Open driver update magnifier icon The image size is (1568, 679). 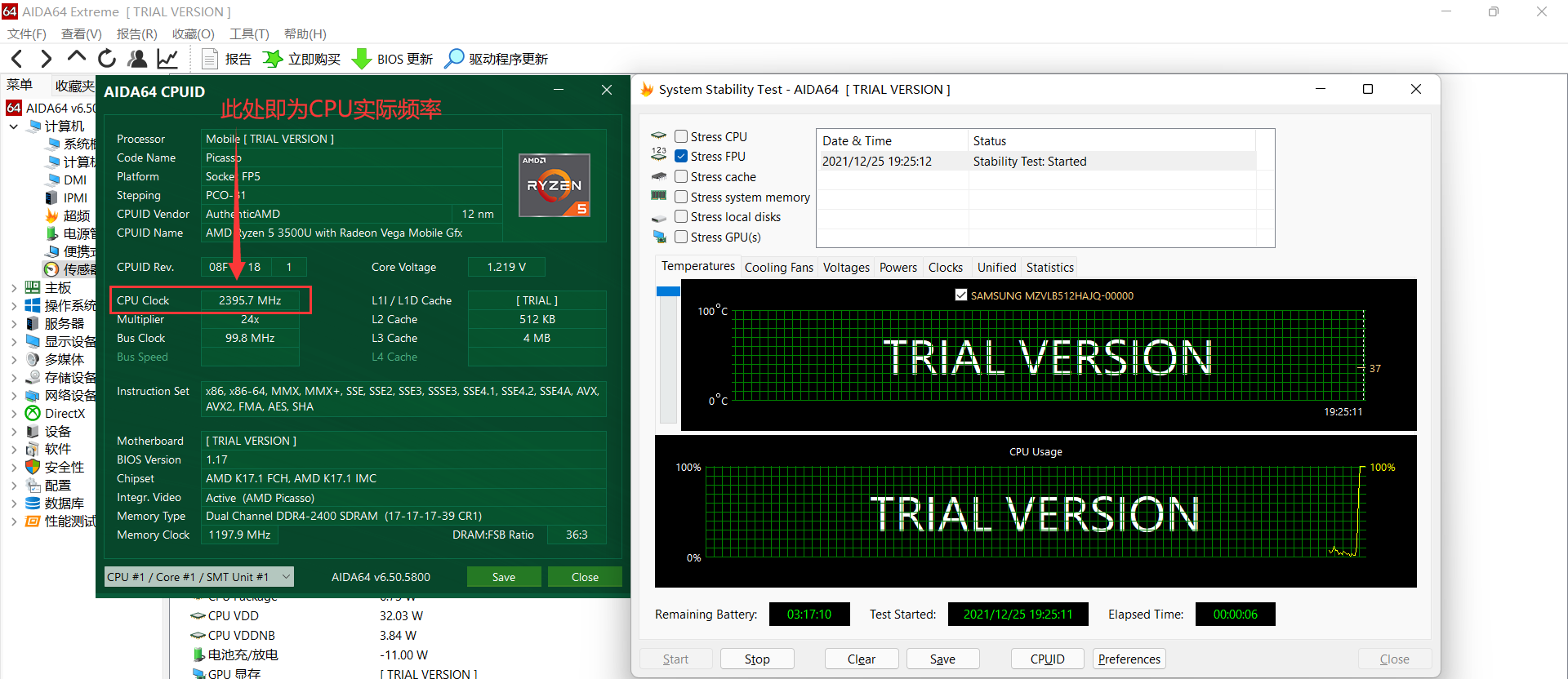(454, 59)
